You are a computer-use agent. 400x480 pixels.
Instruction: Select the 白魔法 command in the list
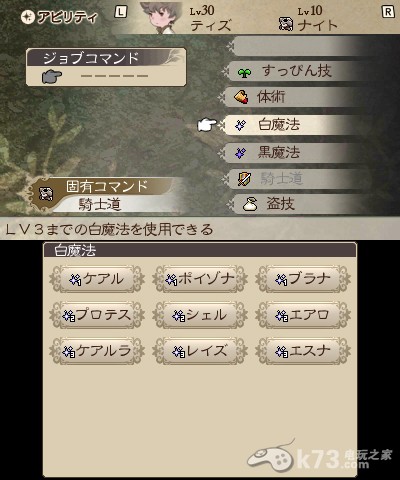tap(293, 125)
